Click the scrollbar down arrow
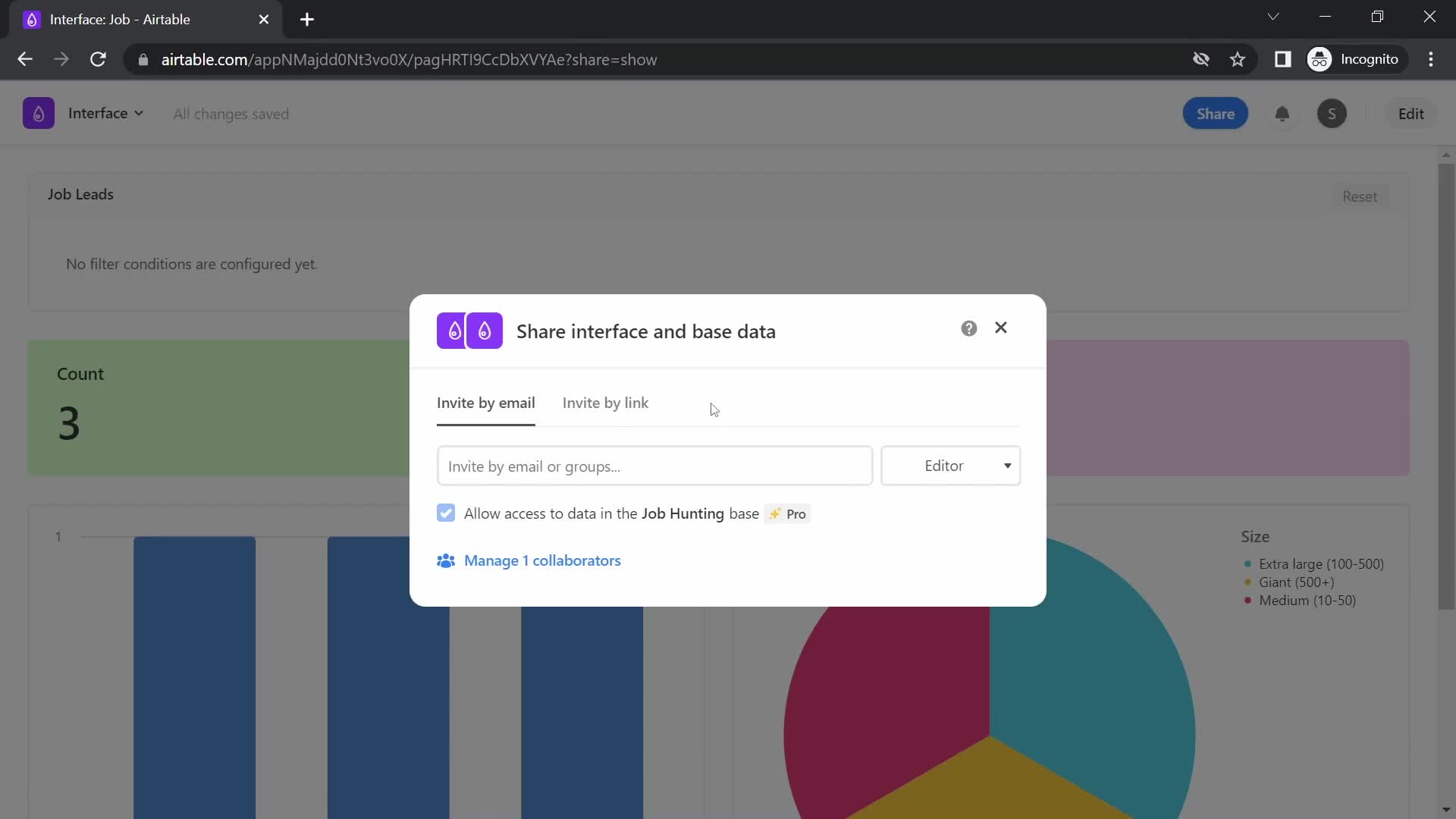 [1446, 810]
